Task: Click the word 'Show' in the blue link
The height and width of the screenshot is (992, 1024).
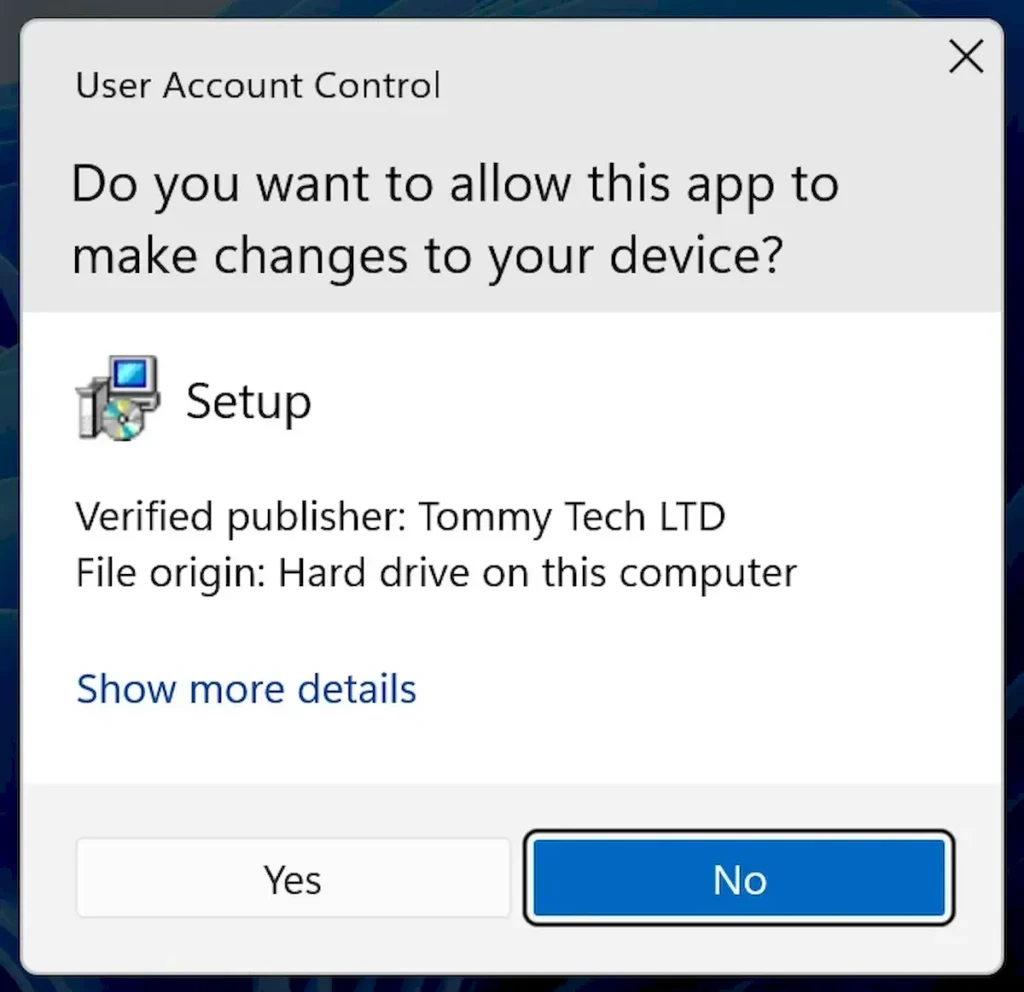Action: [127, 689]
